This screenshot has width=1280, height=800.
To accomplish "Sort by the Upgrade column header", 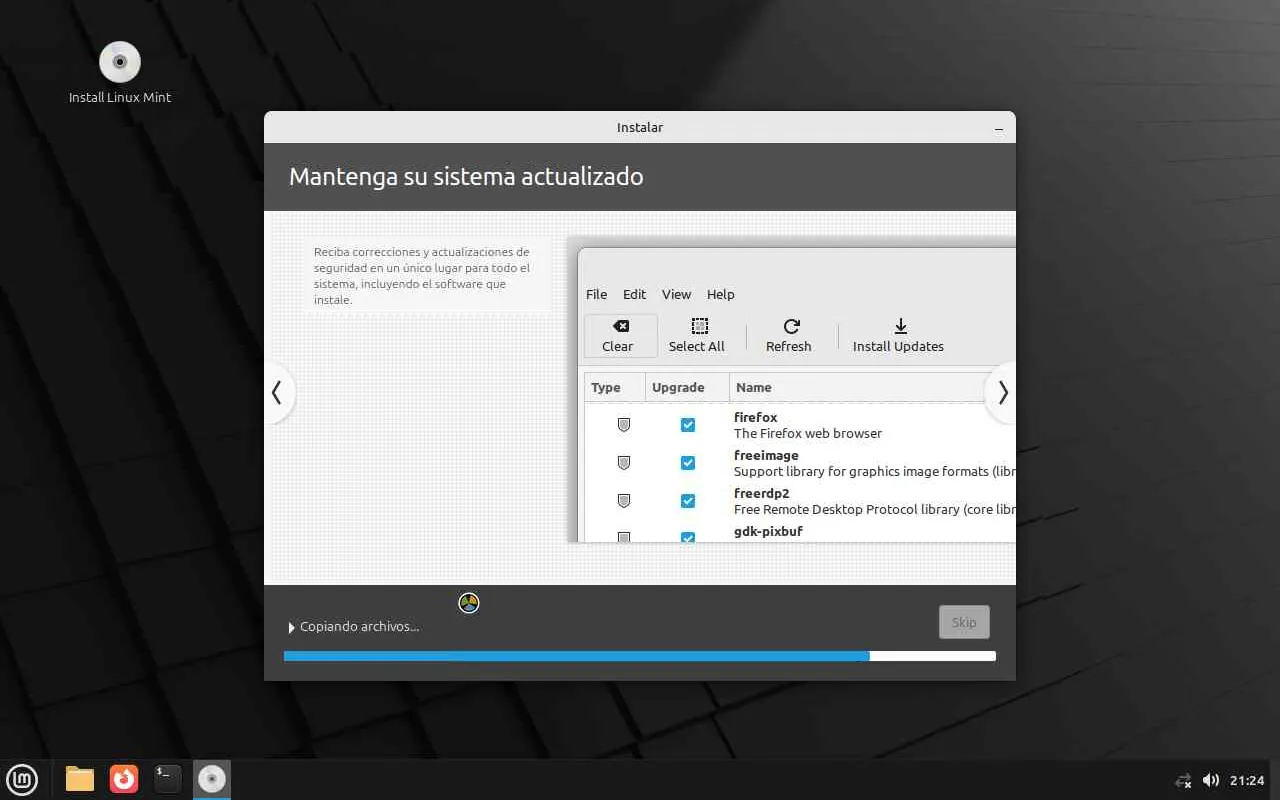I will [x=687, y=387].
